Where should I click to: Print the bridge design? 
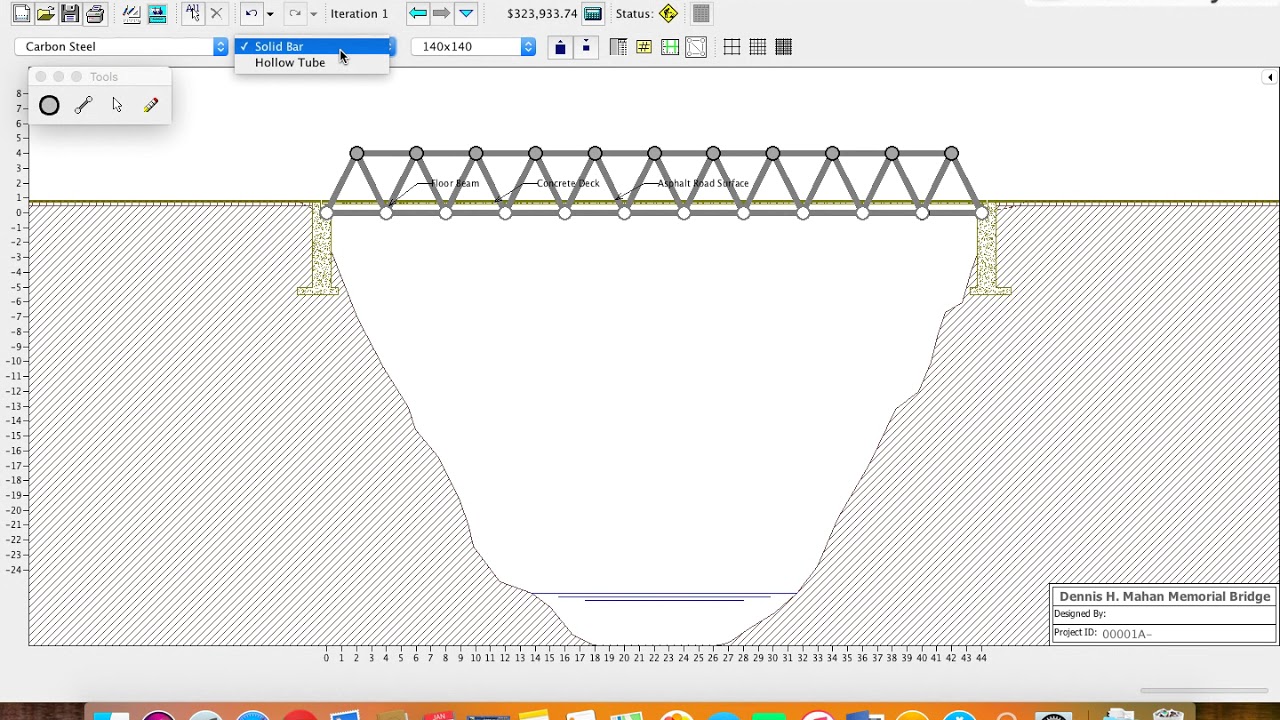pyautogui.click(x=95, y=14)
